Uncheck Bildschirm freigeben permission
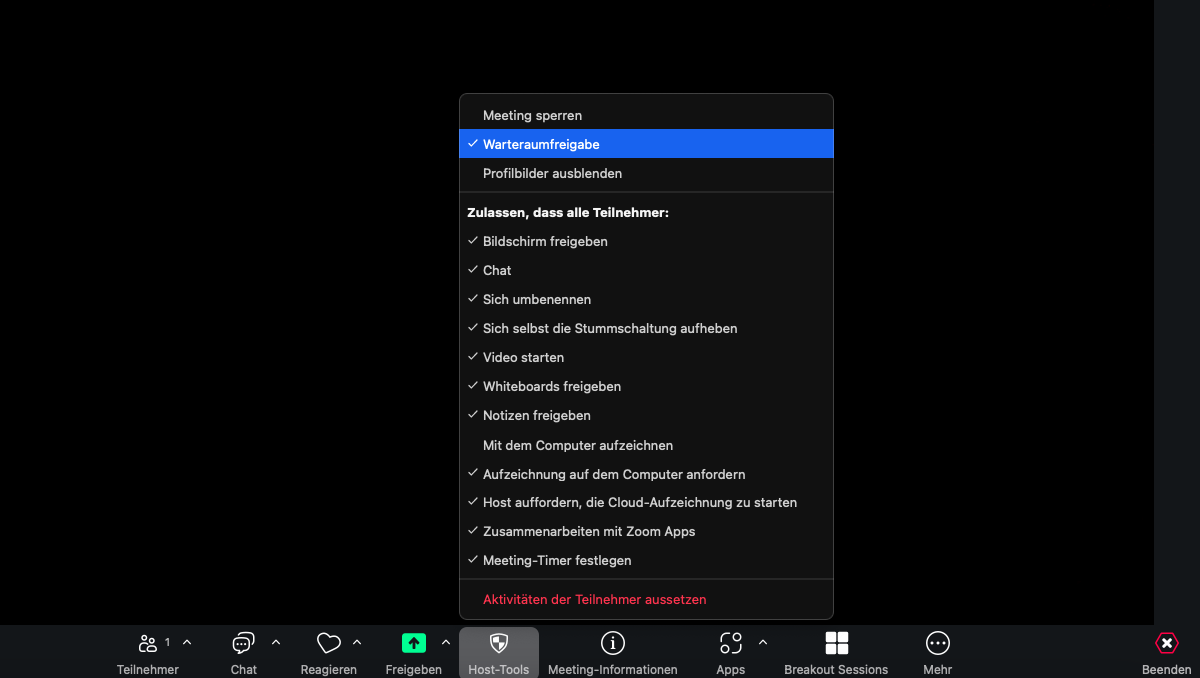Image resolution: width=1200 pixels, height=678 pixels. pos(545,241)
